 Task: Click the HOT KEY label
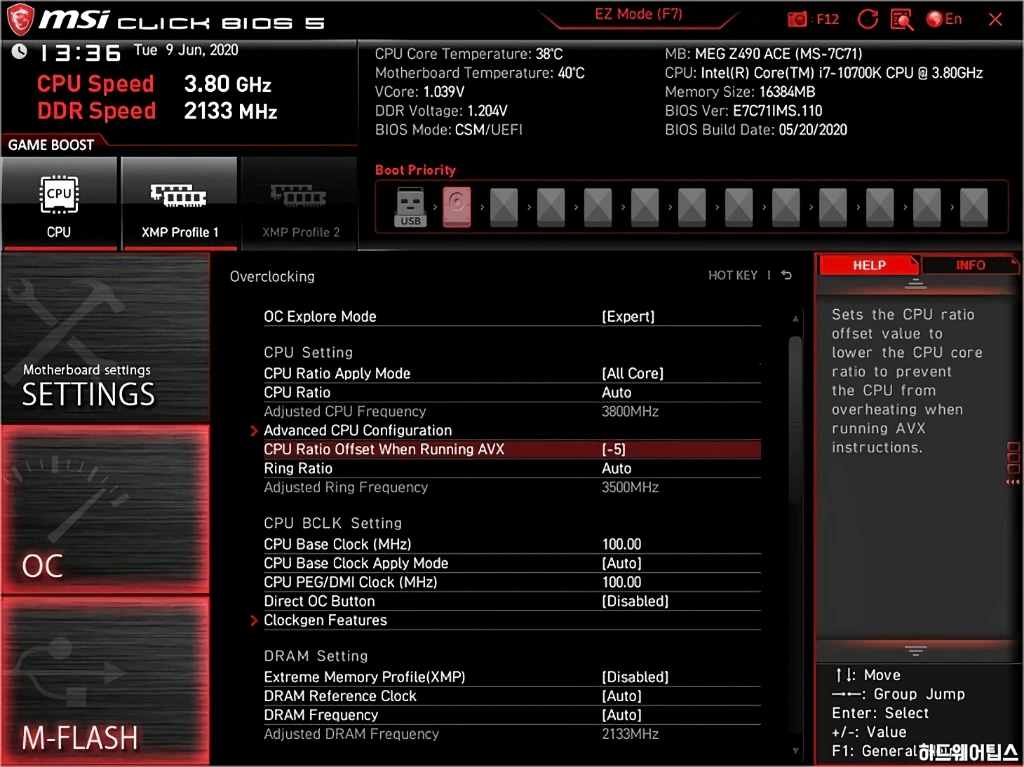(x=733, y=276)
